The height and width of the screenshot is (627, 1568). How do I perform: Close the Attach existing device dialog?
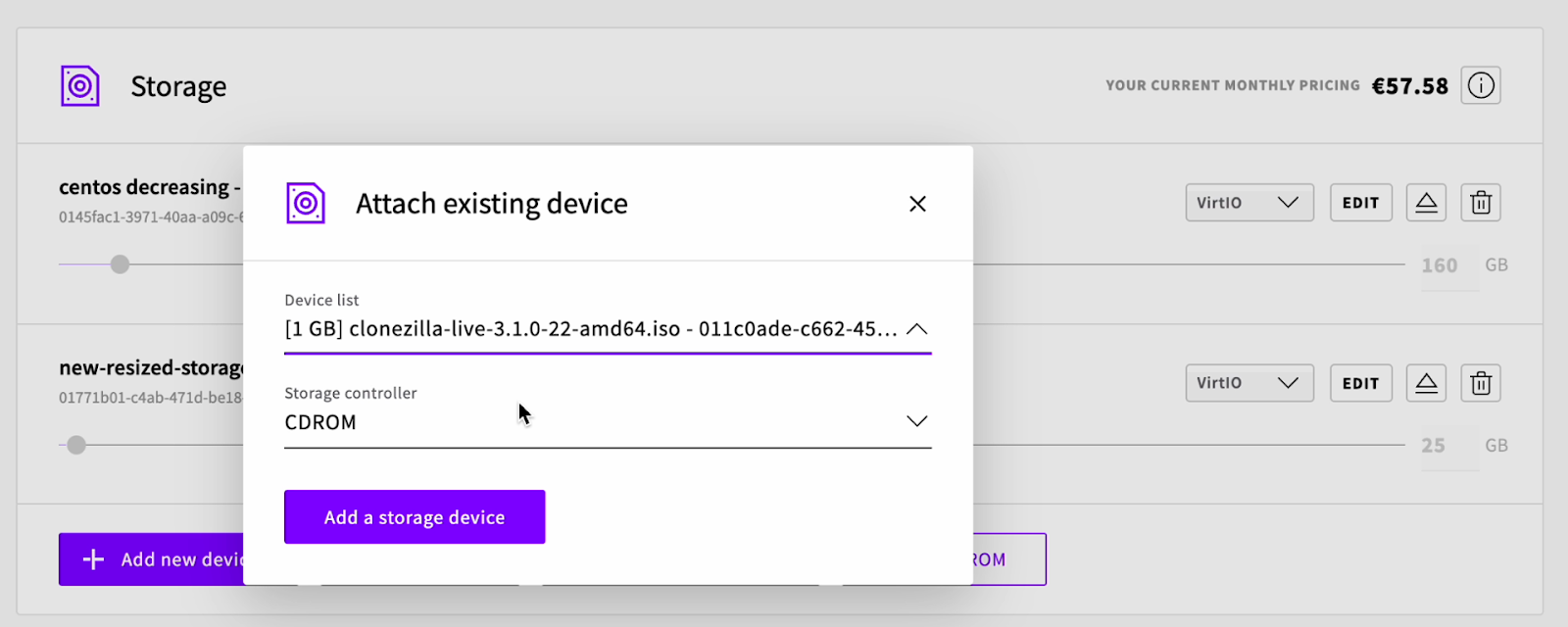tap(917, 204)
